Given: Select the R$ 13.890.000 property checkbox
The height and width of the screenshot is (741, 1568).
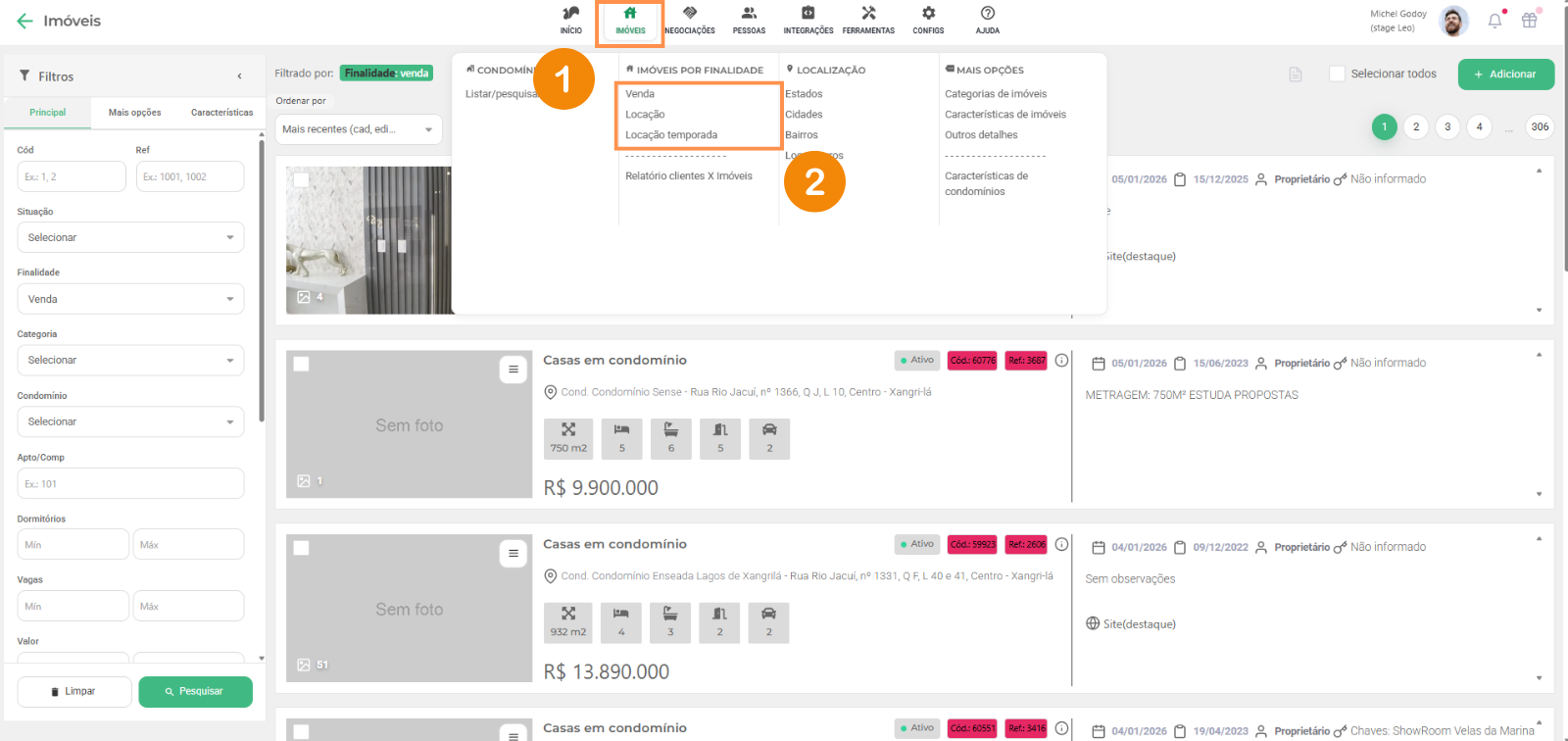Looking at the screenshot, I should point(302,548).
